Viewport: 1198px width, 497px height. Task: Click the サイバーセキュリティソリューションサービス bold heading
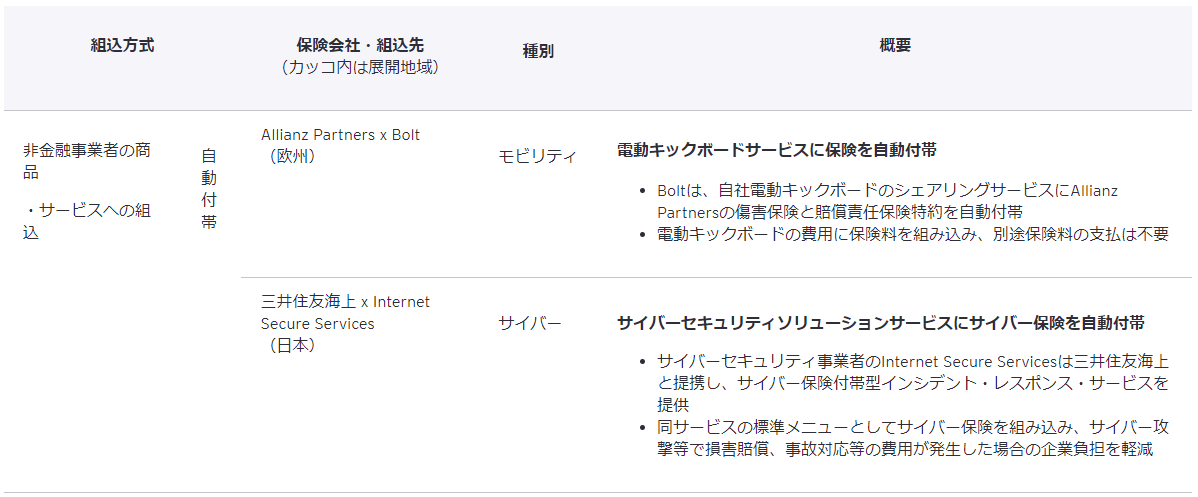coord(880,323)
